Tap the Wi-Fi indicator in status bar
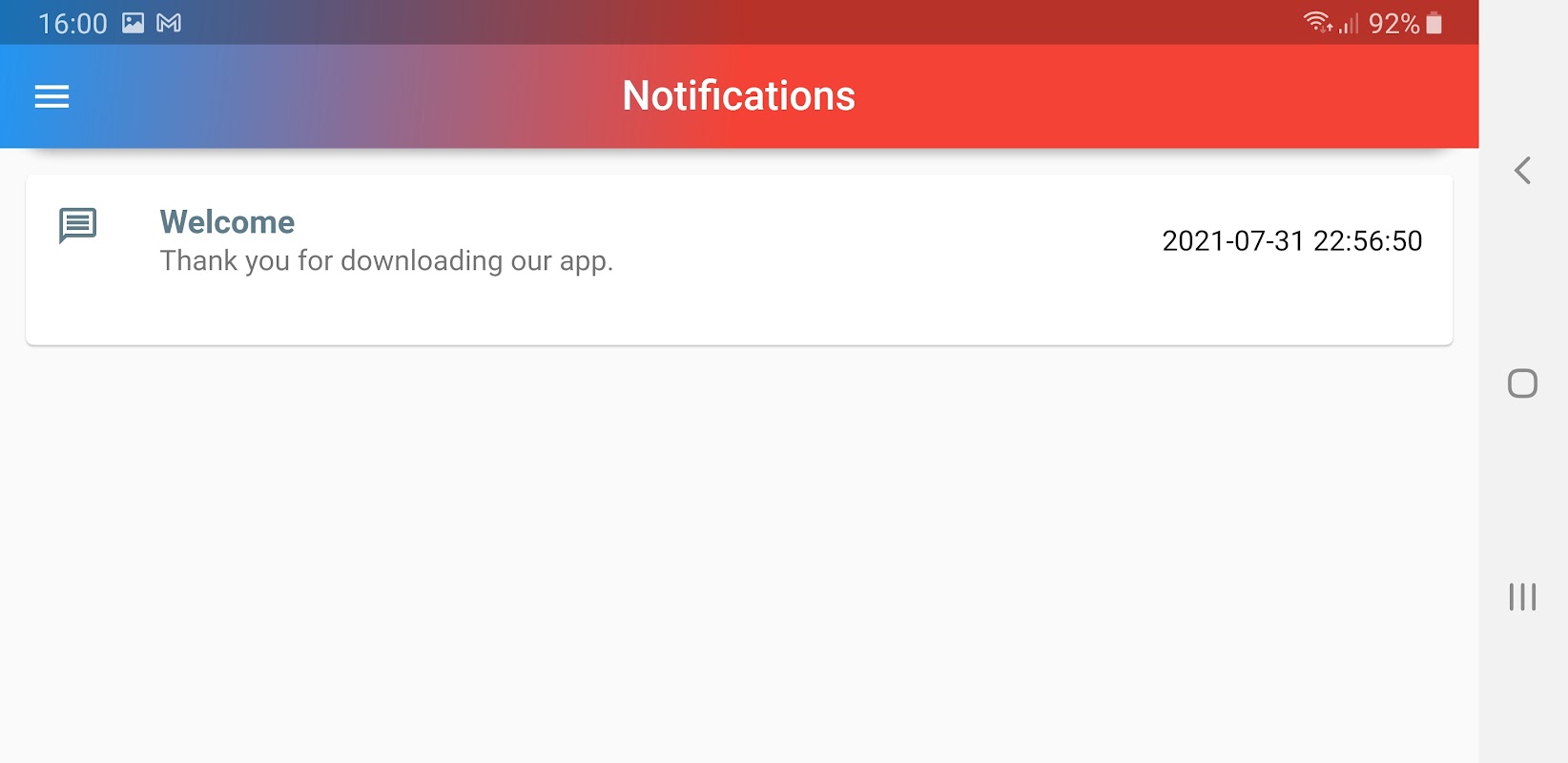This screenshot has width=1568, height=763. pyautogui.click(x=1317, y=22)
